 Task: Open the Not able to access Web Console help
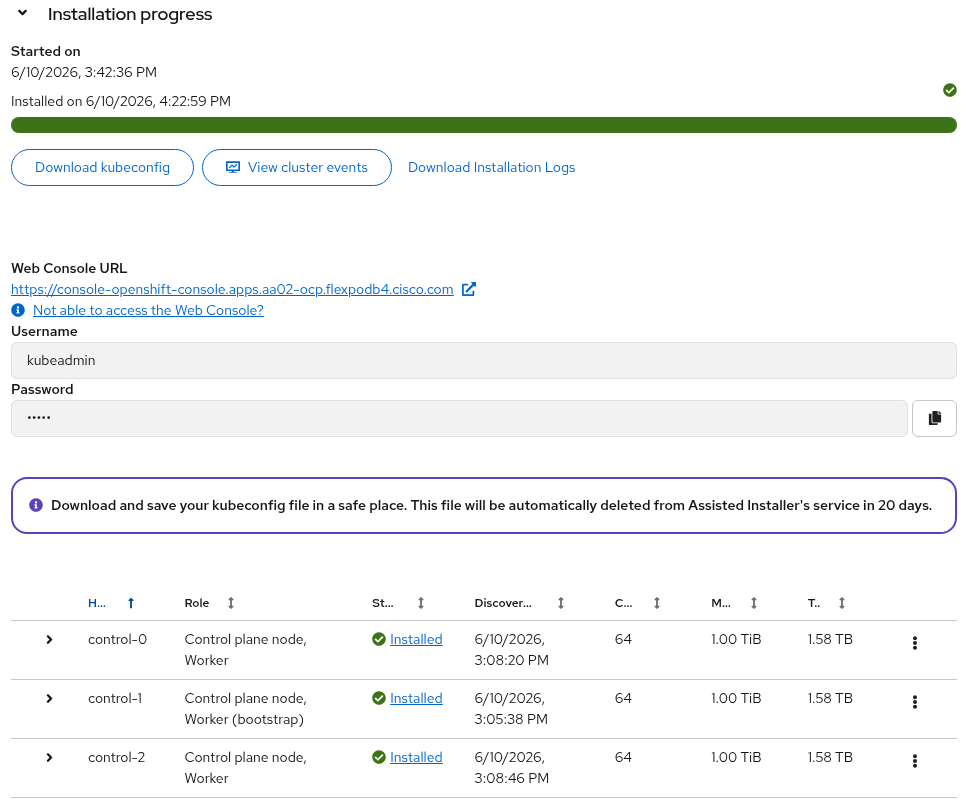click(148, 310)
